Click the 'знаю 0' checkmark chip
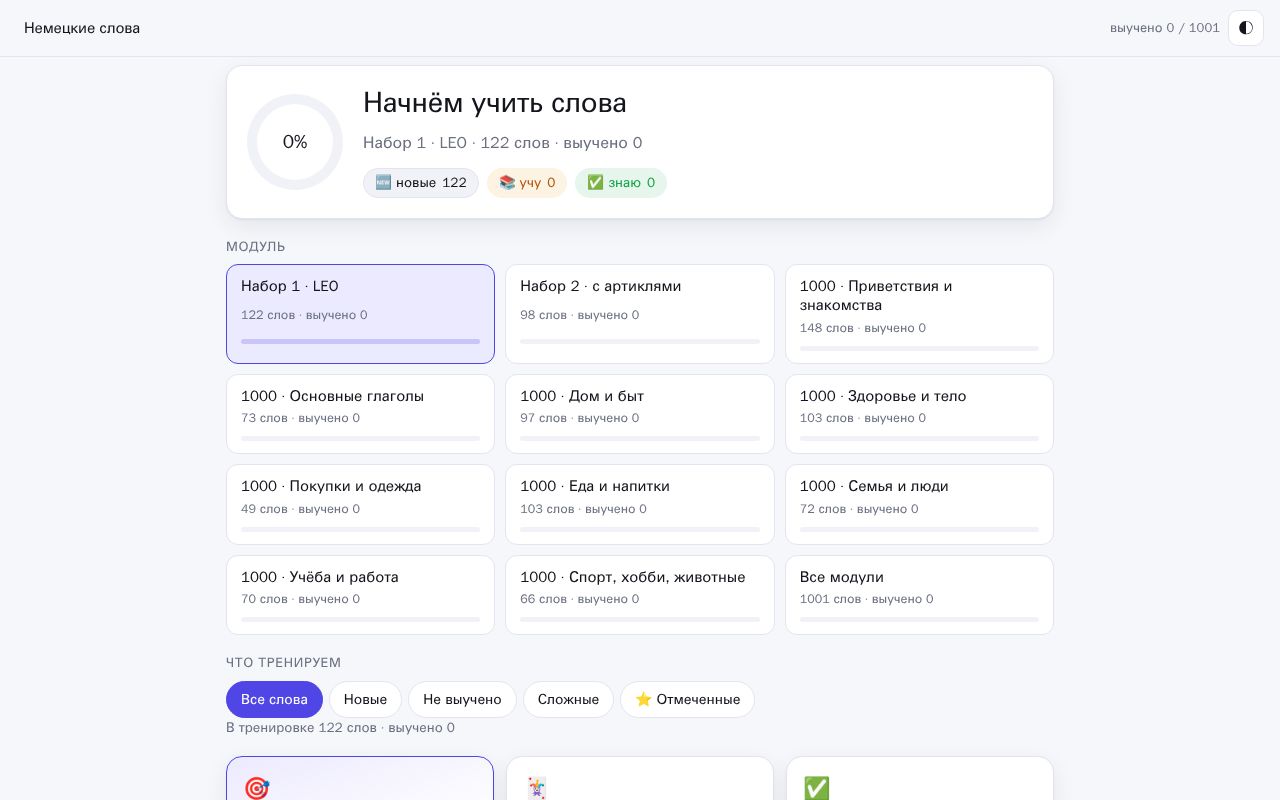 click(621, 183)
